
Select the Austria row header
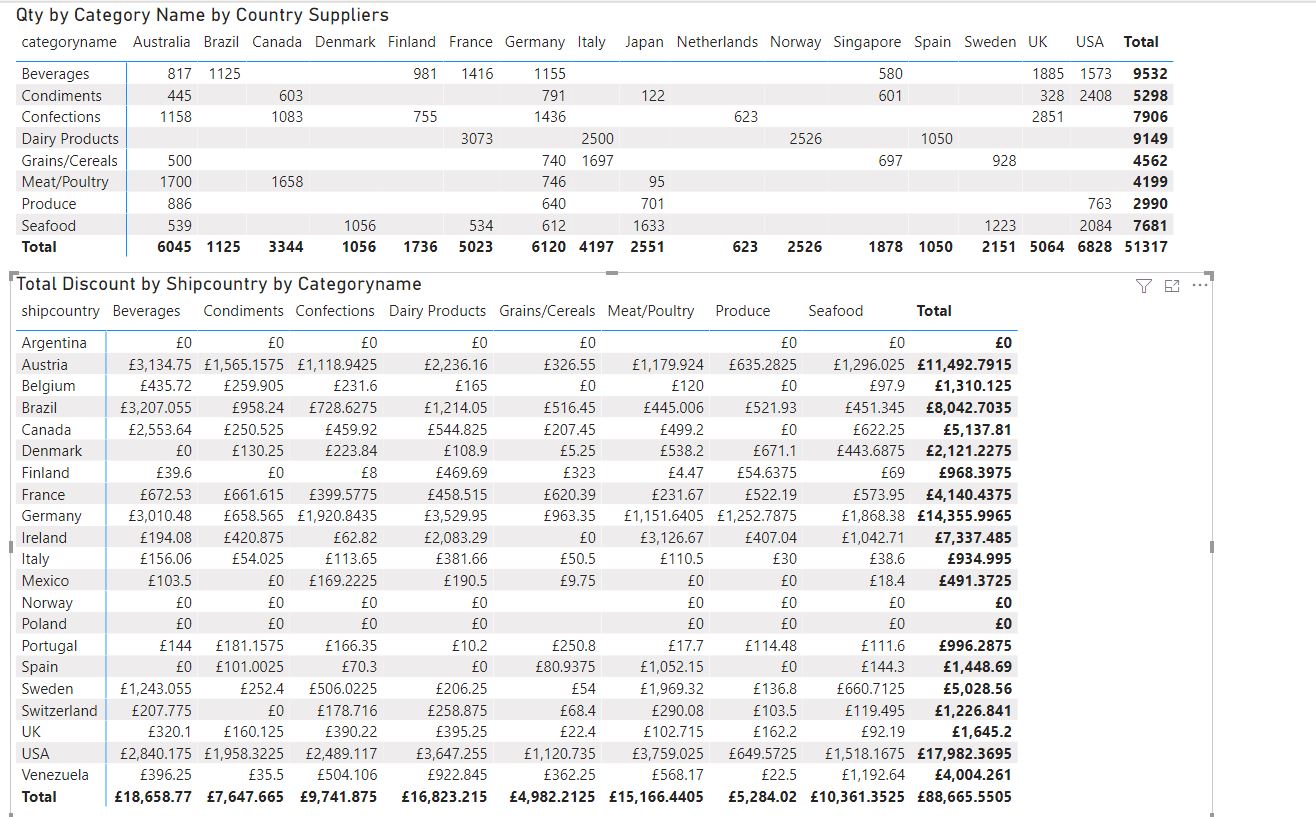pyautogui.click(x=45, y=365)
